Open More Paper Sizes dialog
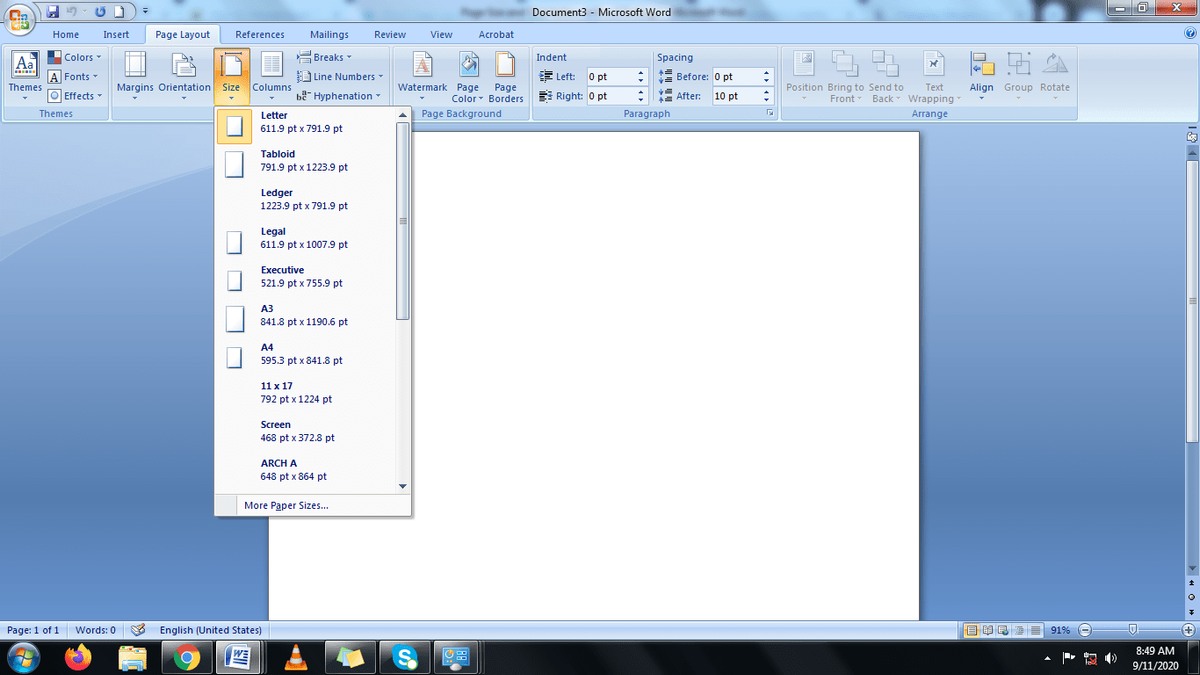This screenshot has width=1200, height=675. click(286, 505)
